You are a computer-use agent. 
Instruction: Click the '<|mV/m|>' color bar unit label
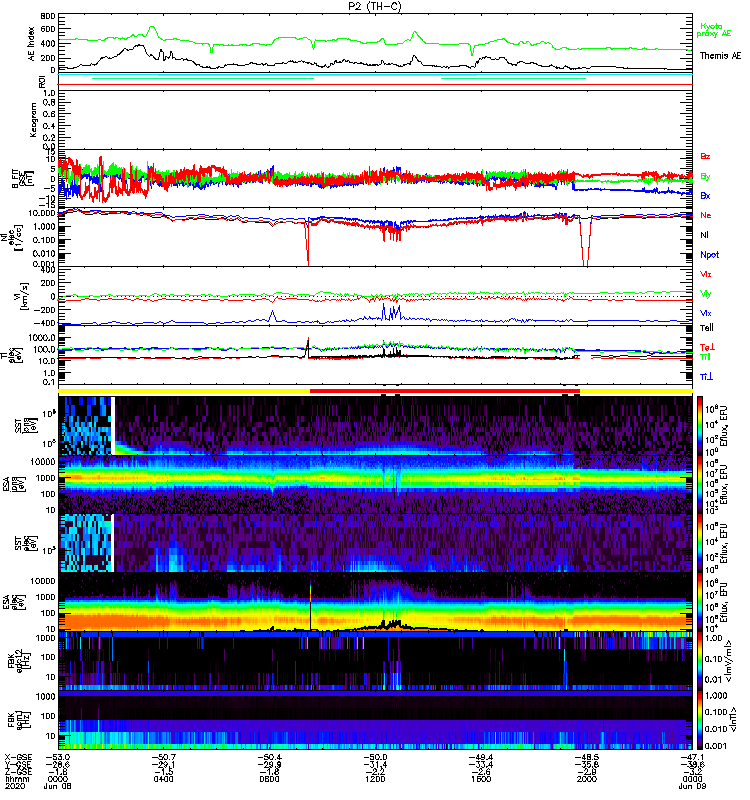[729, 661]
